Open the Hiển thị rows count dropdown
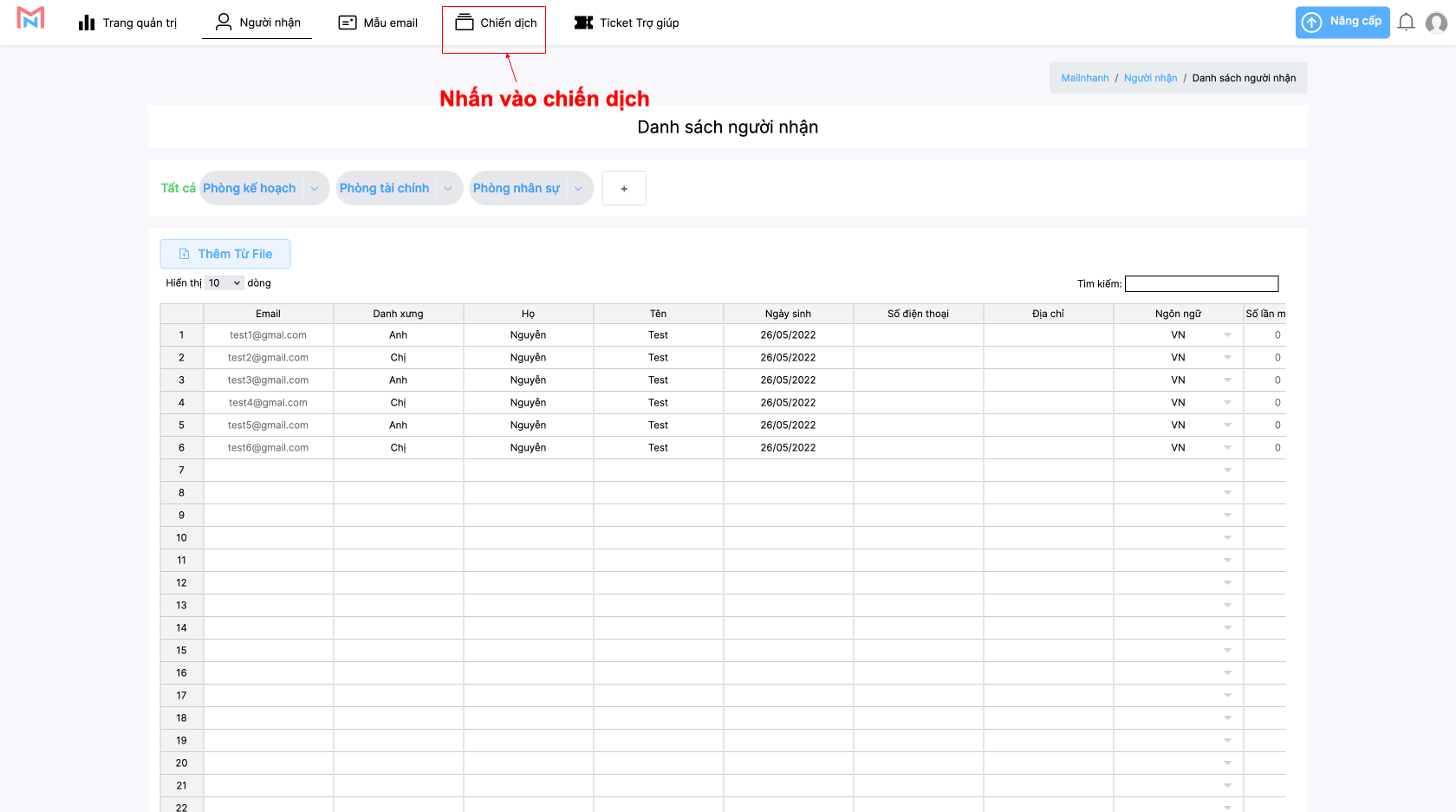This screenshot has height=812, width=1456. (224, 283)
